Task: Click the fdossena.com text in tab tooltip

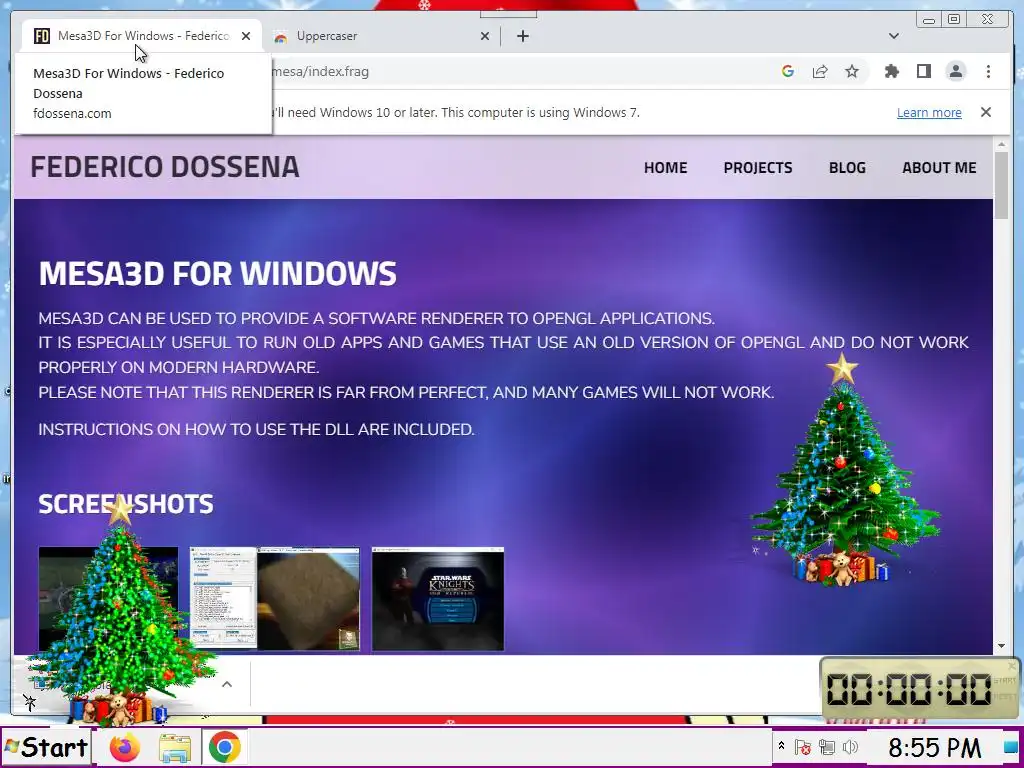Action: tap(72, 113)
